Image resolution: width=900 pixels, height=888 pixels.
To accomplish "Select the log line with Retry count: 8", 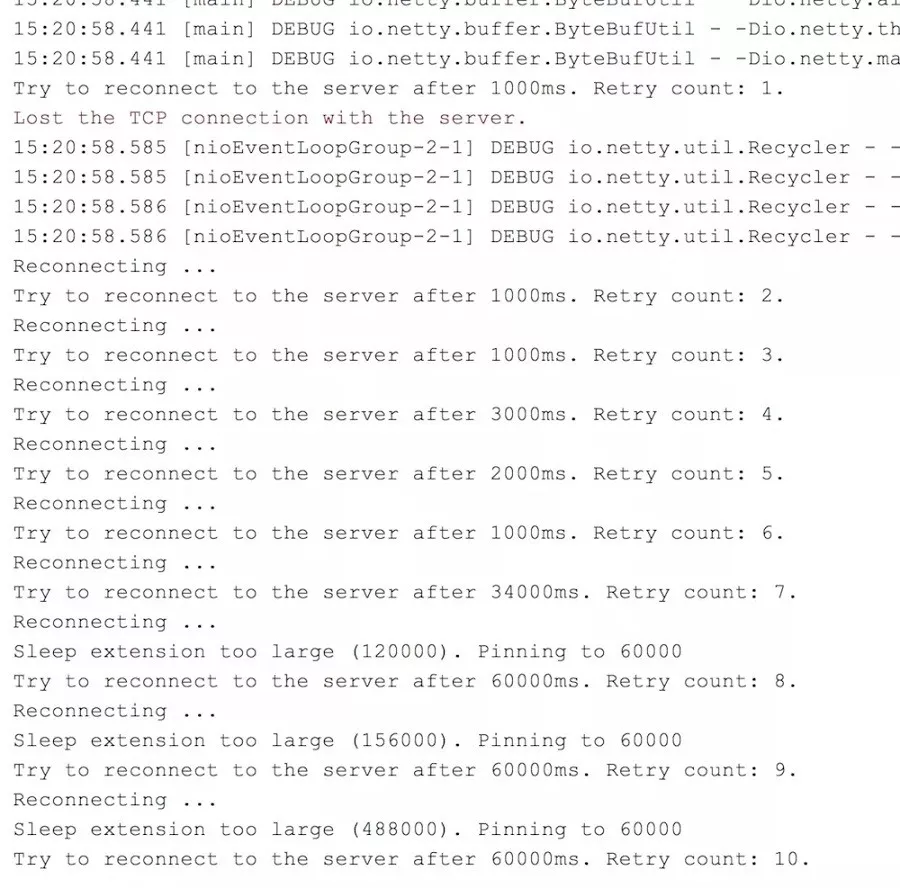I will [x=405, y=681].
